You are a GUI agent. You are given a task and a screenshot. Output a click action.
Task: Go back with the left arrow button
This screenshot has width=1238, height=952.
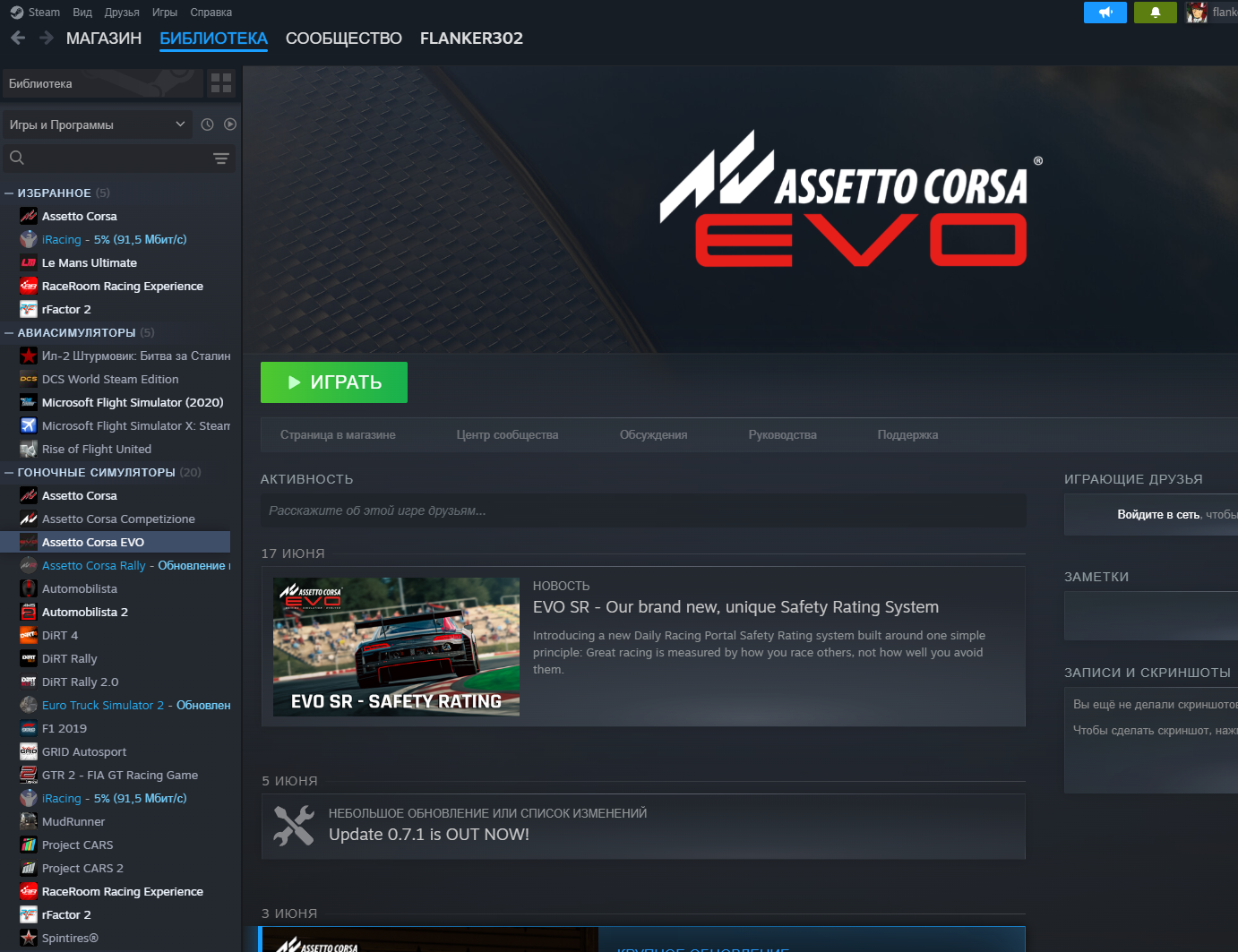click(18, 38)
